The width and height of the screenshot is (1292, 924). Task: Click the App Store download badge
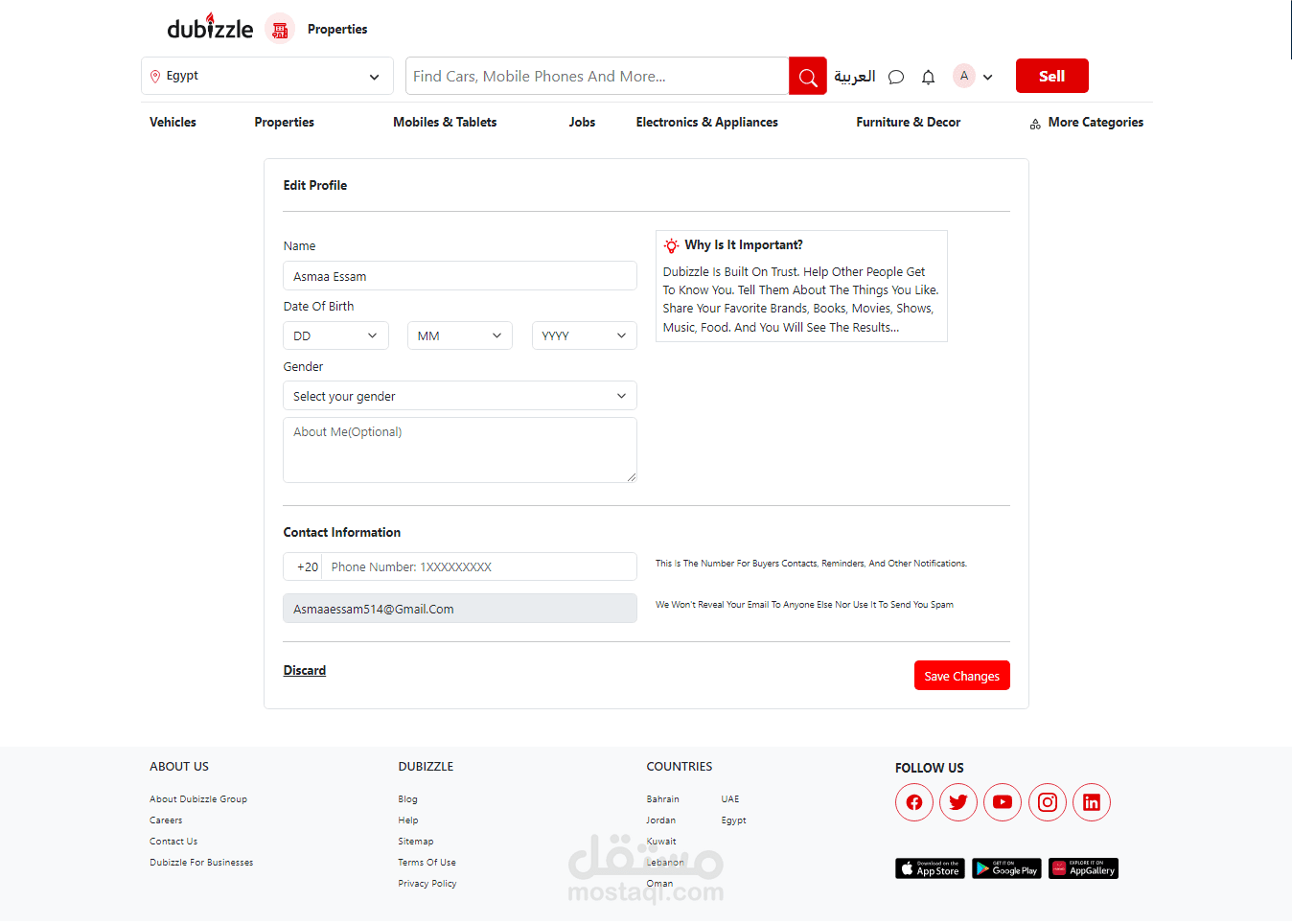click(x=930, y=868)
